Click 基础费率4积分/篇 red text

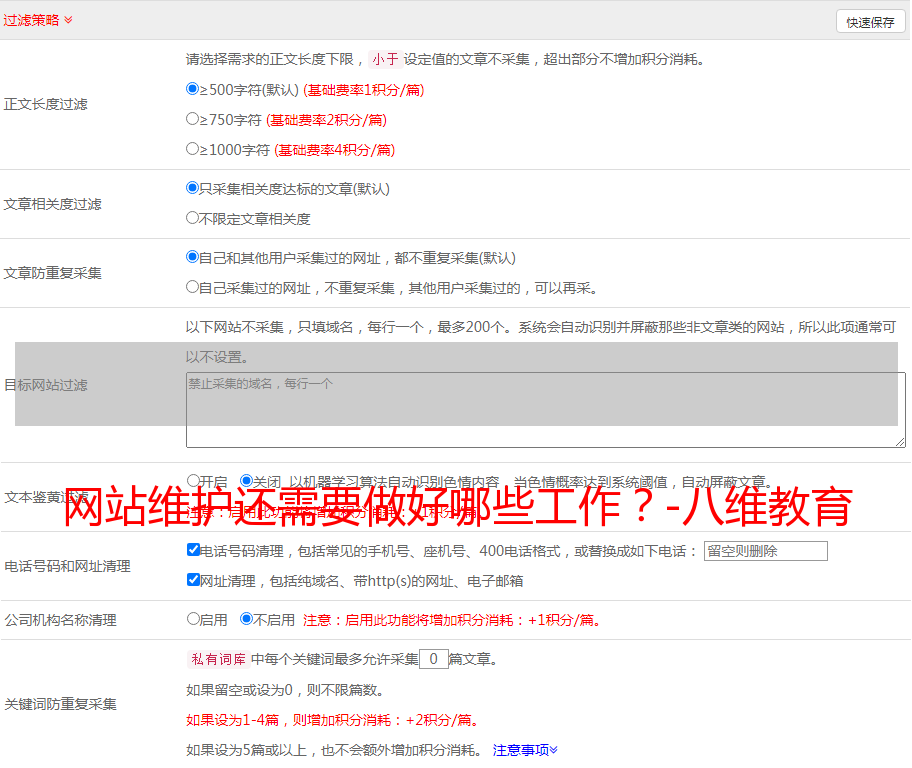[x=334, y=150]
